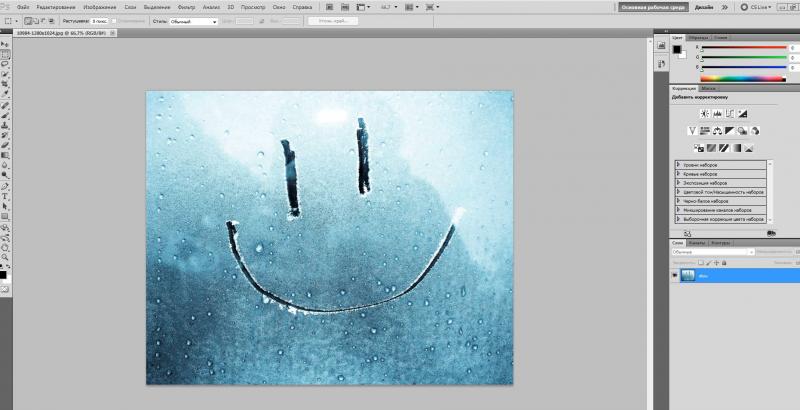This screenshot has width=800, height=410.
Task: Add a Photo Filter adjustment
Action: 743,131
